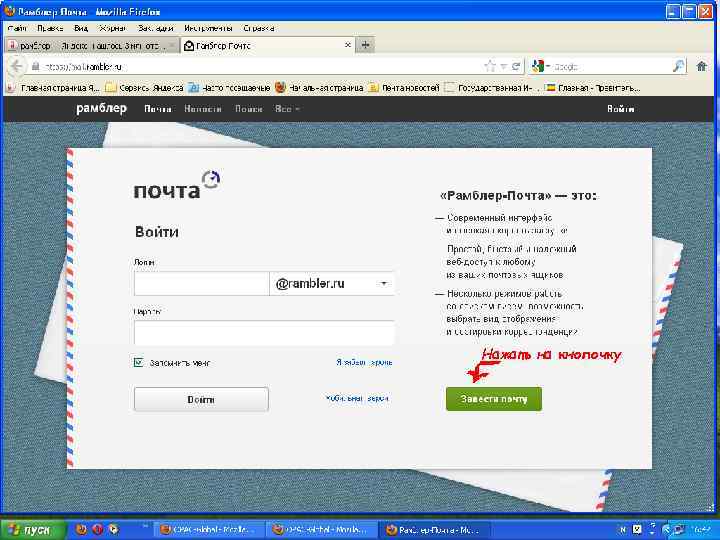Click the Я забыл пароль link

364,362
